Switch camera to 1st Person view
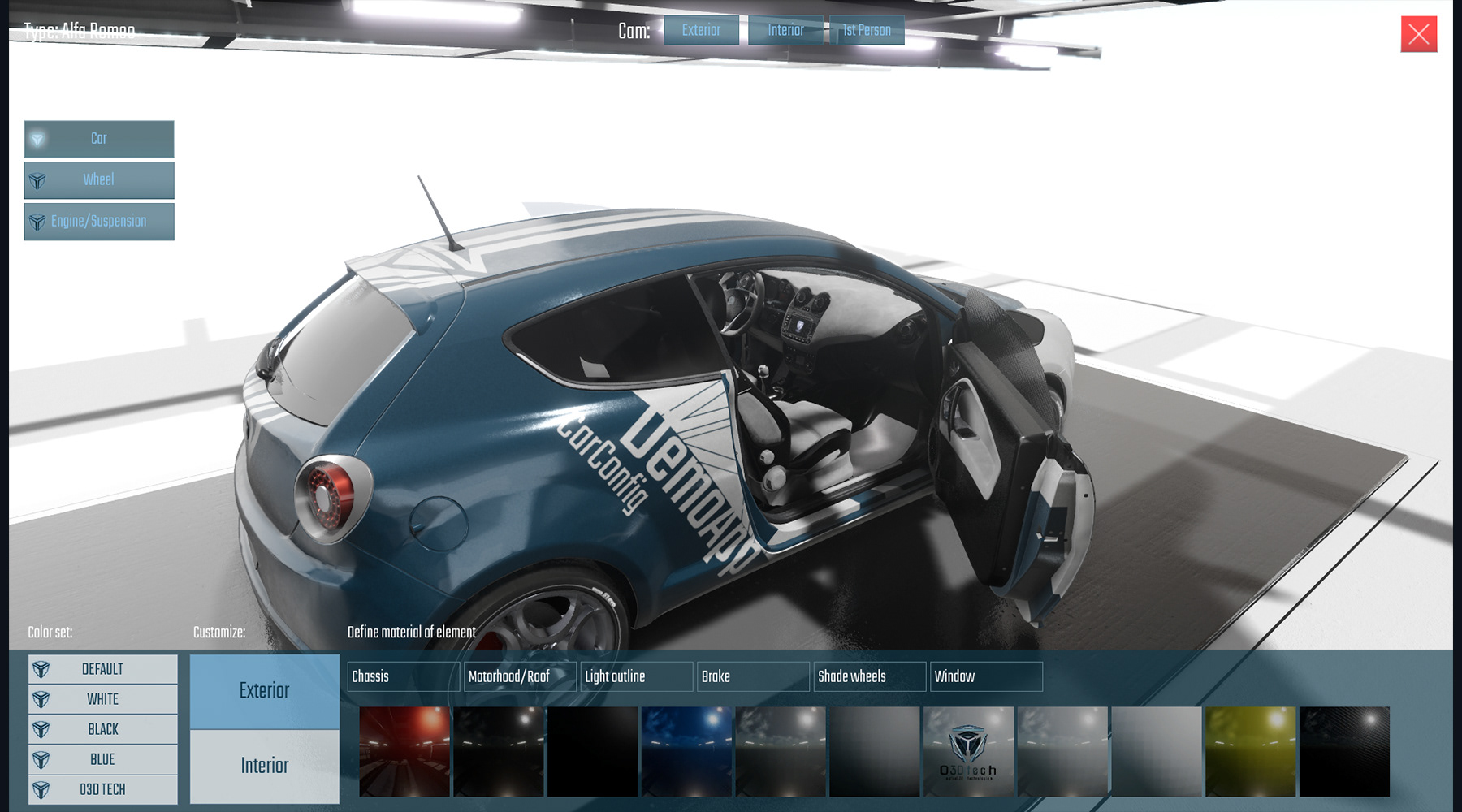The width and height of the screenshot is (1462, 812). click(x=867, y=30)
